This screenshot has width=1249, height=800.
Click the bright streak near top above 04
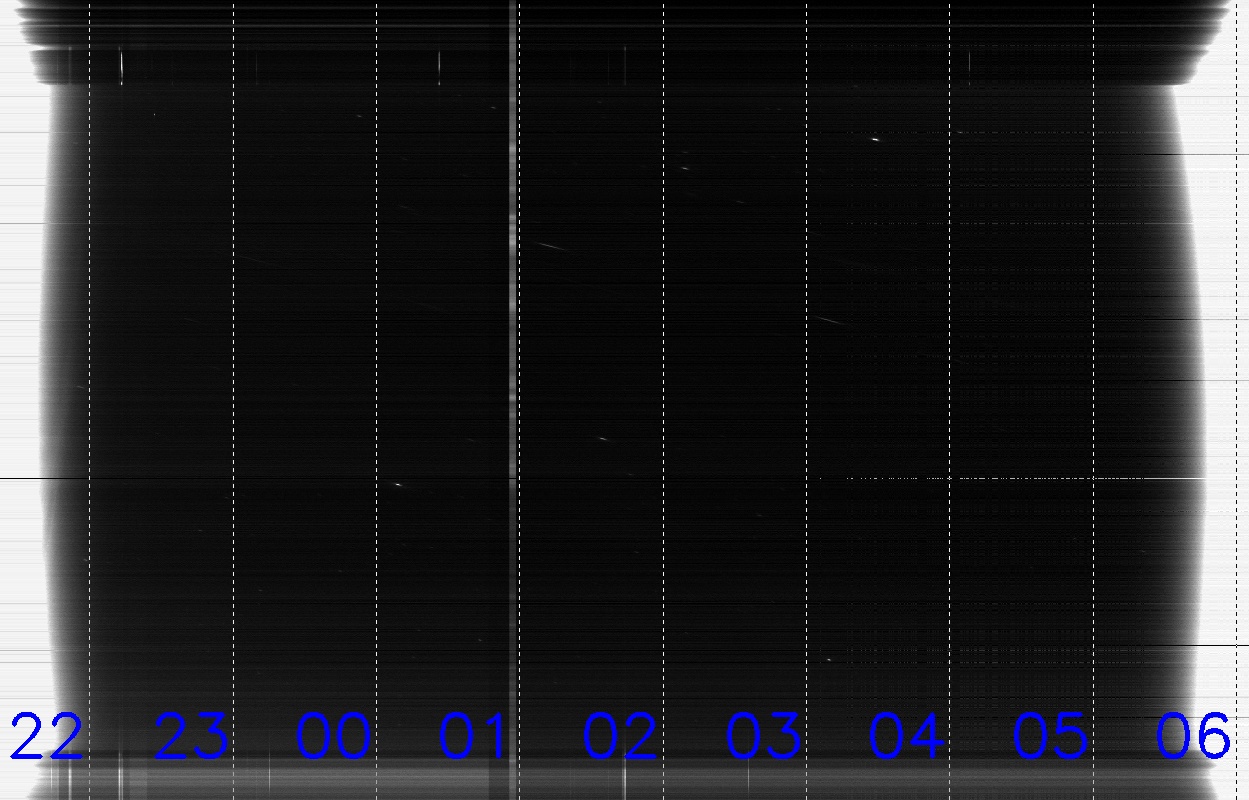point(875,139)
